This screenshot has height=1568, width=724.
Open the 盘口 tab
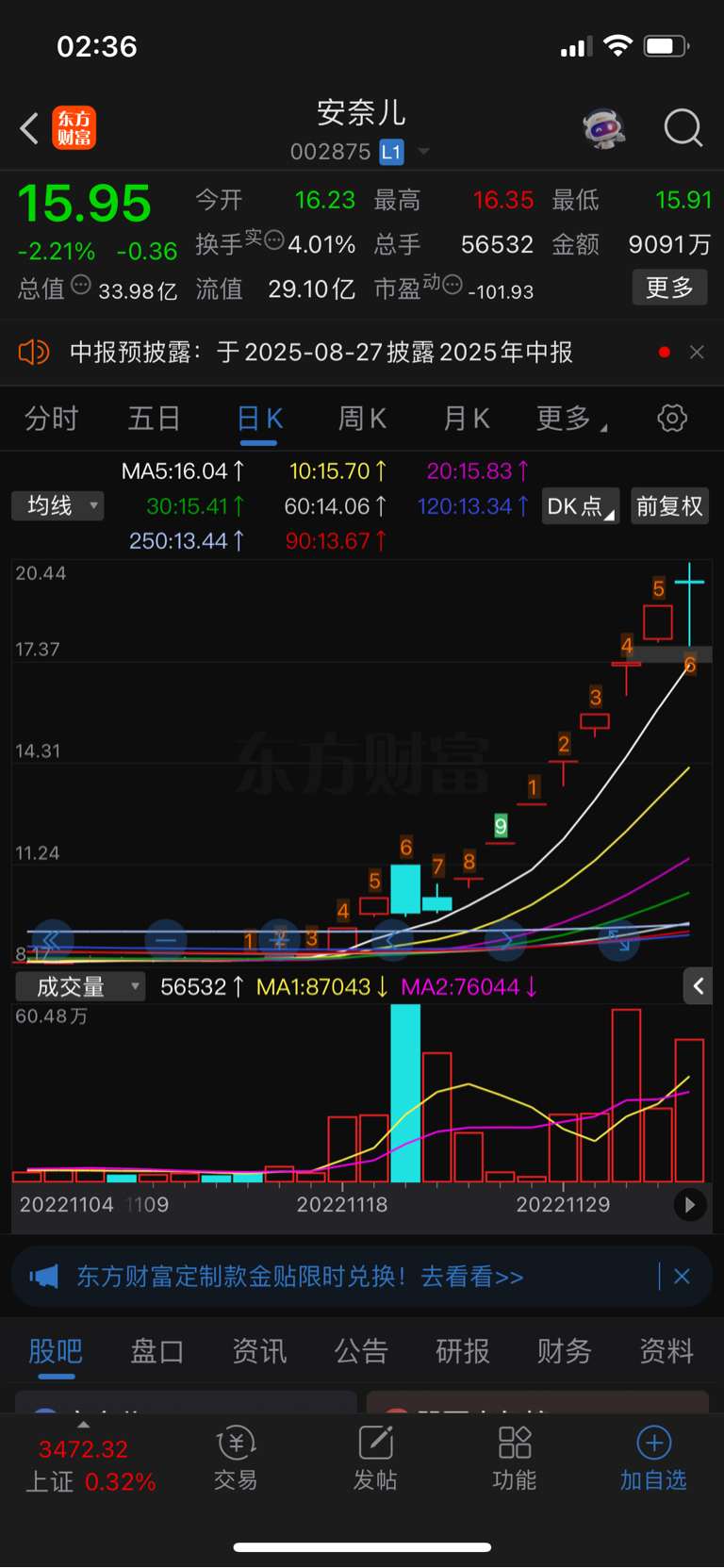[x=156, y=1352]
